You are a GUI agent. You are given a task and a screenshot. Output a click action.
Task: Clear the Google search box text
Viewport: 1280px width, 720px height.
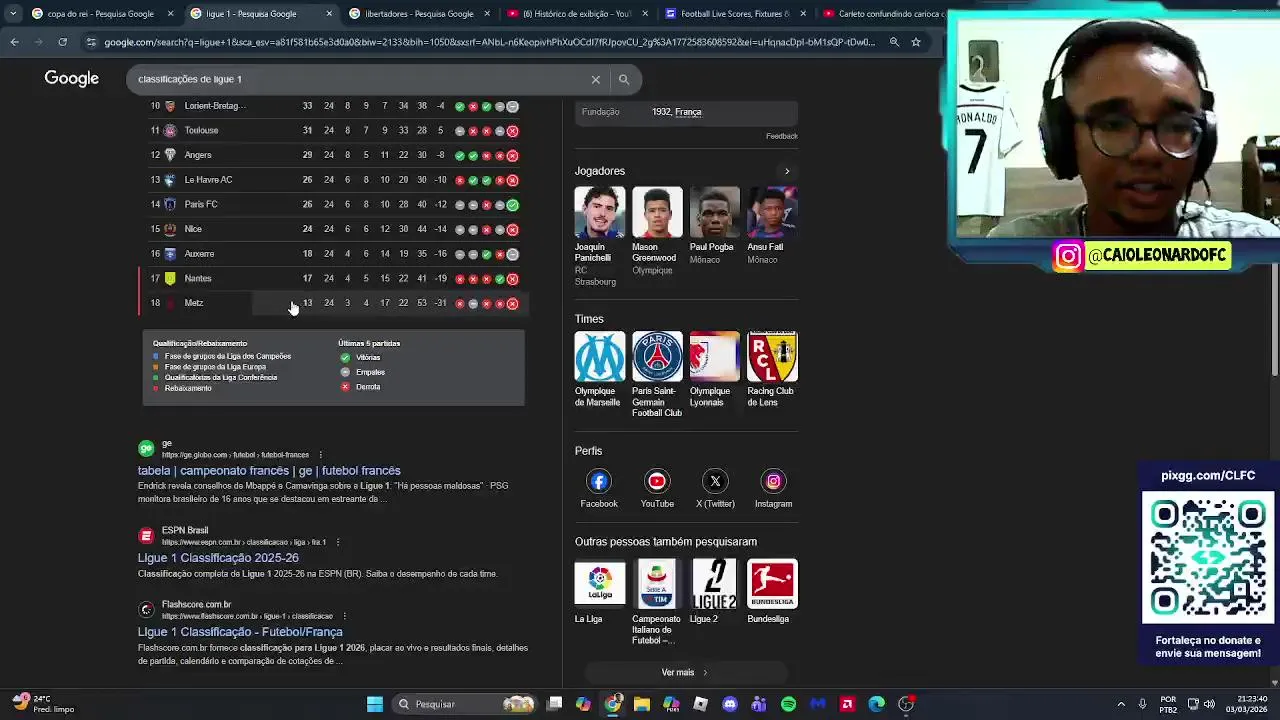596,79
